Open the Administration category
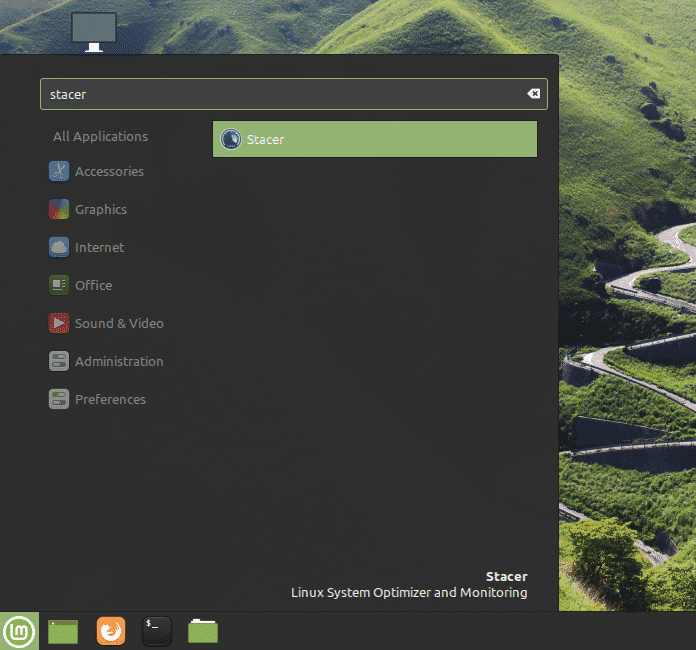The height and width of the screenshot is (650, 696). 118,361
